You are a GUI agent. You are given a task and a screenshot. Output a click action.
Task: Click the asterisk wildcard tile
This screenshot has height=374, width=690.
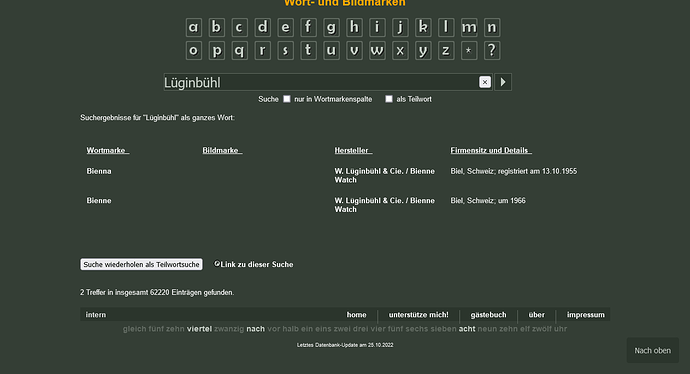click(469, 50)
